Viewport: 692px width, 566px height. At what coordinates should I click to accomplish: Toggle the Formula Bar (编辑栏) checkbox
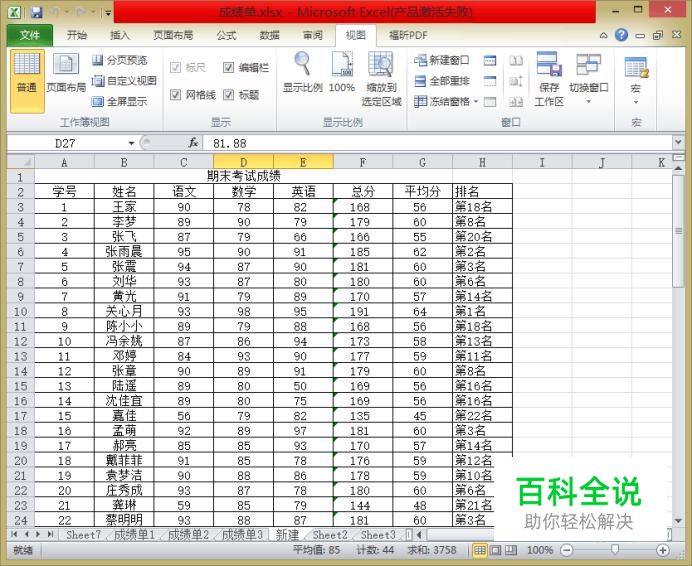pyautogui.click(x=228, y=67)
